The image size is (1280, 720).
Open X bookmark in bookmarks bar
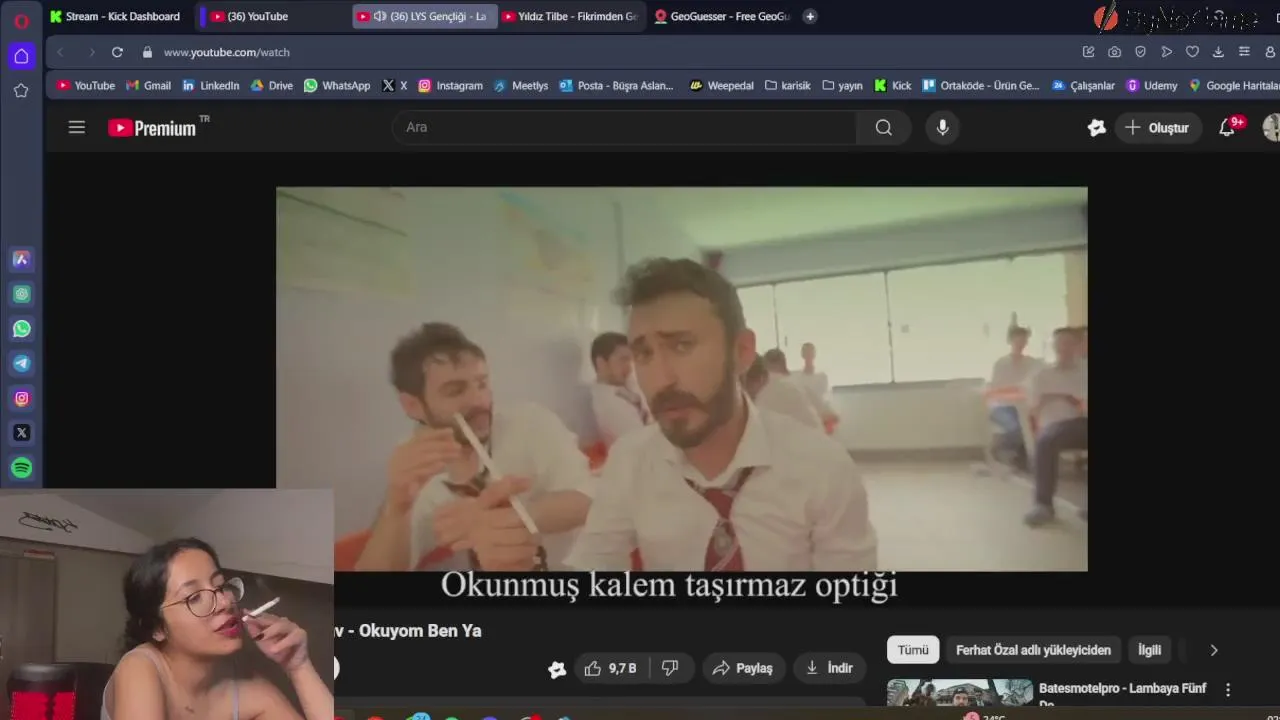(394, 86)
